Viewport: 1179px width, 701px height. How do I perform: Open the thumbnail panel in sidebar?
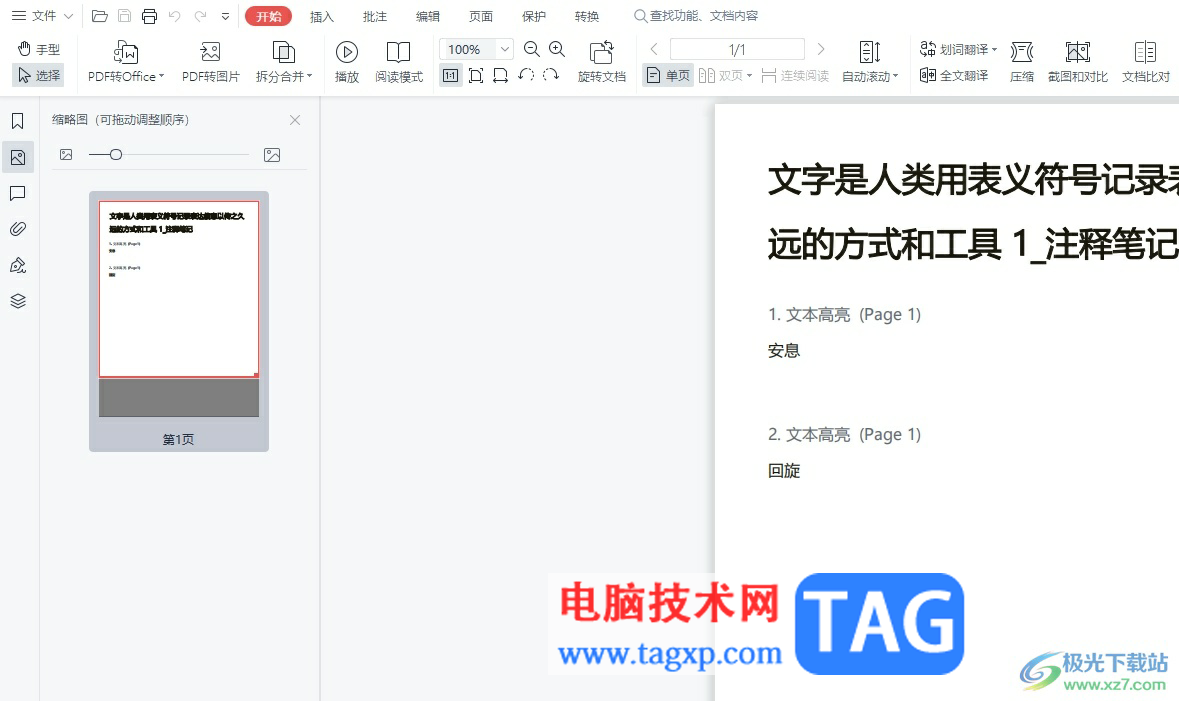pos(18,157)
